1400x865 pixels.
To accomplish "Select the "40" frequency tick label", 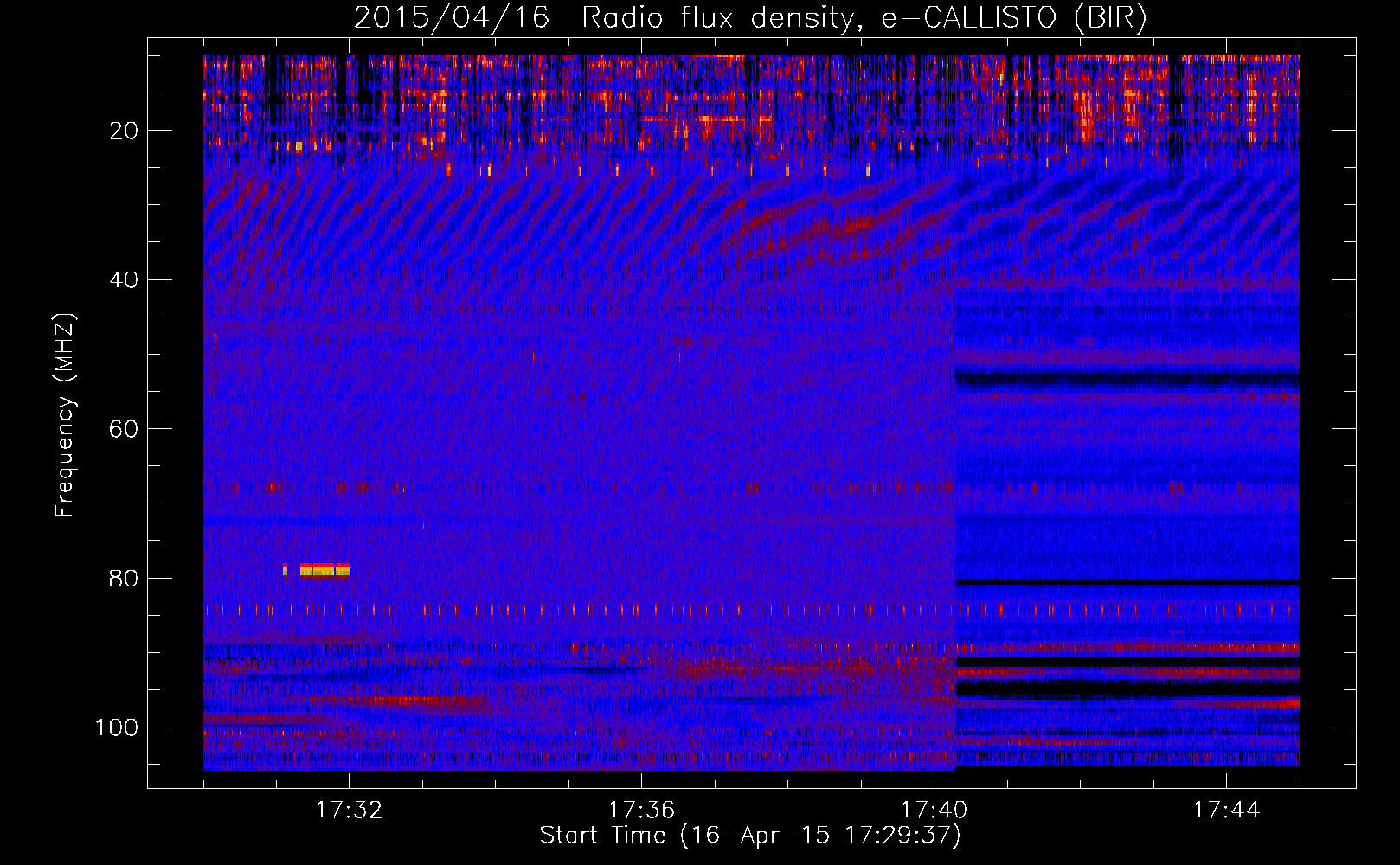I will click(125, 280).
